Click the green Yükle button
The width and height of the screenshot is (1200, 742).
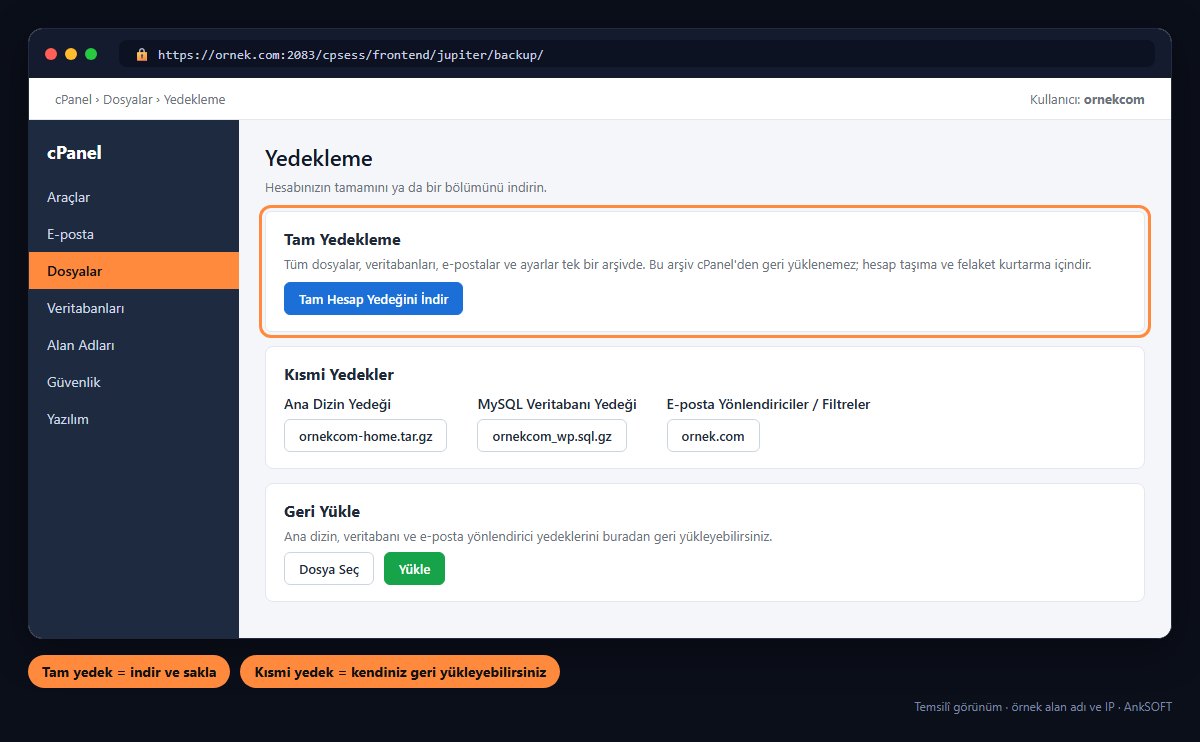click(414, 569)
